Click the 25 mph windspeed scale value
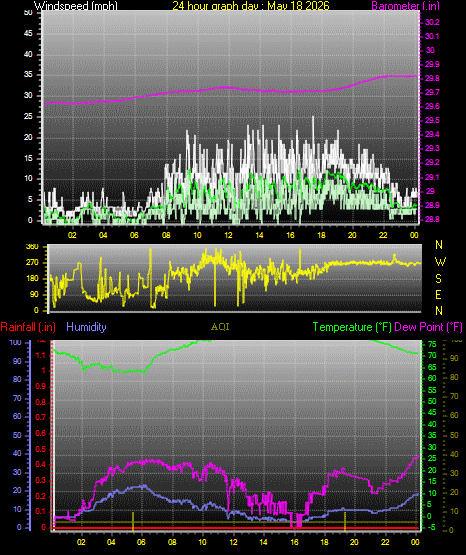466x555 pixels. pos(28,116)
